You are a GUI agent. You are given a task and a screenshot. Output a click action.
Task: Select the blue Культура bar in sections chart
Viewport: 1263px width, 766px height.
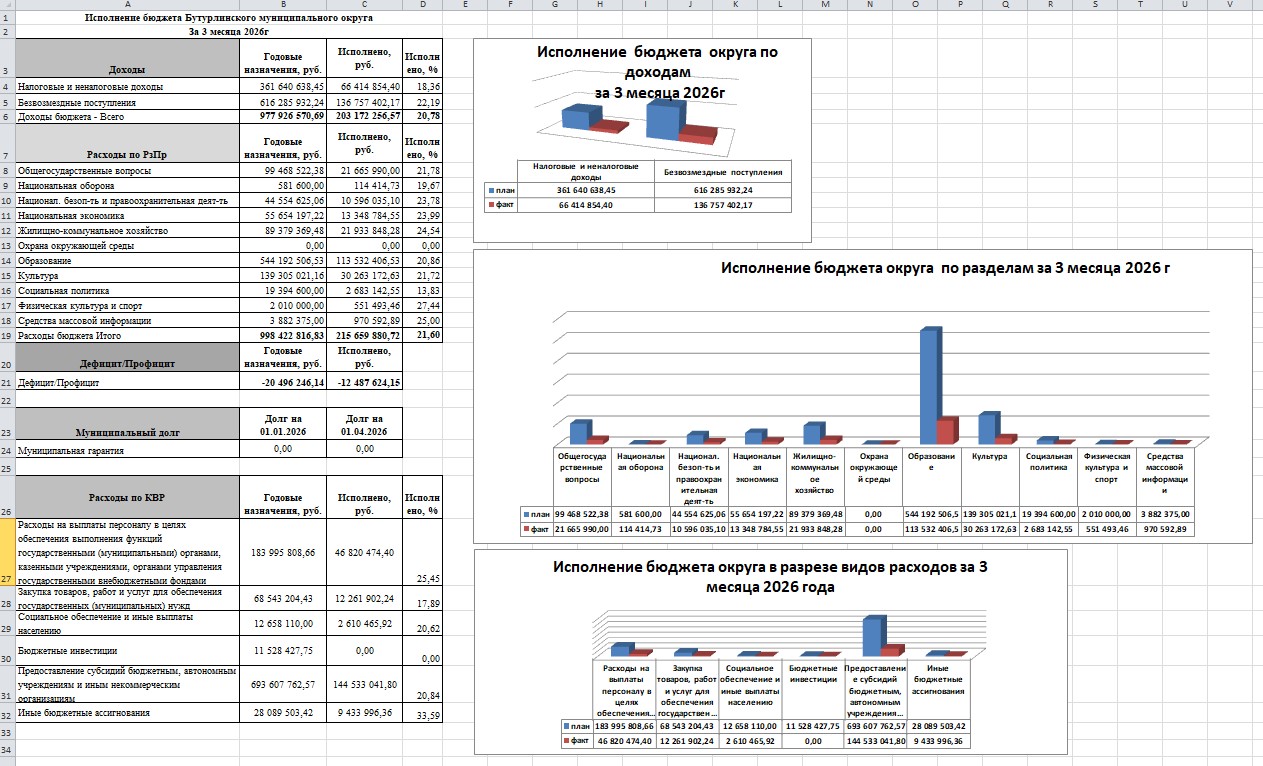click(988, 427)
